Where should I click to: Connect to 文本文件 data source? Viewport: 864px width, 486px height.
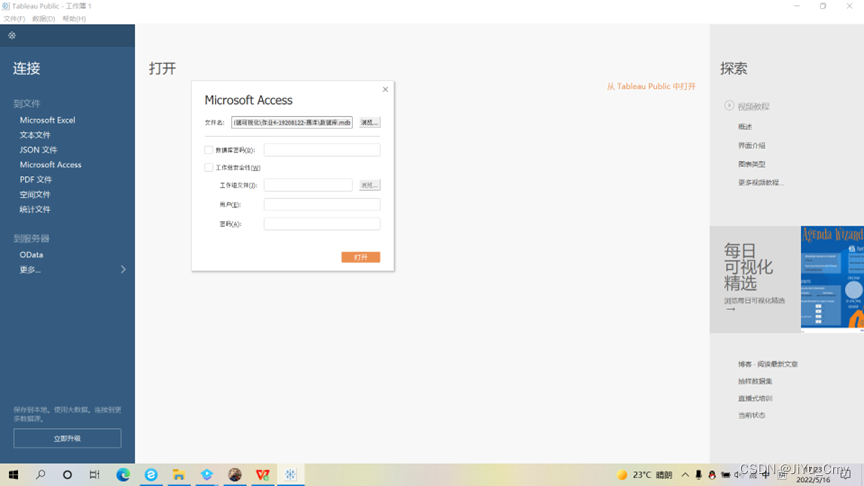35,135
